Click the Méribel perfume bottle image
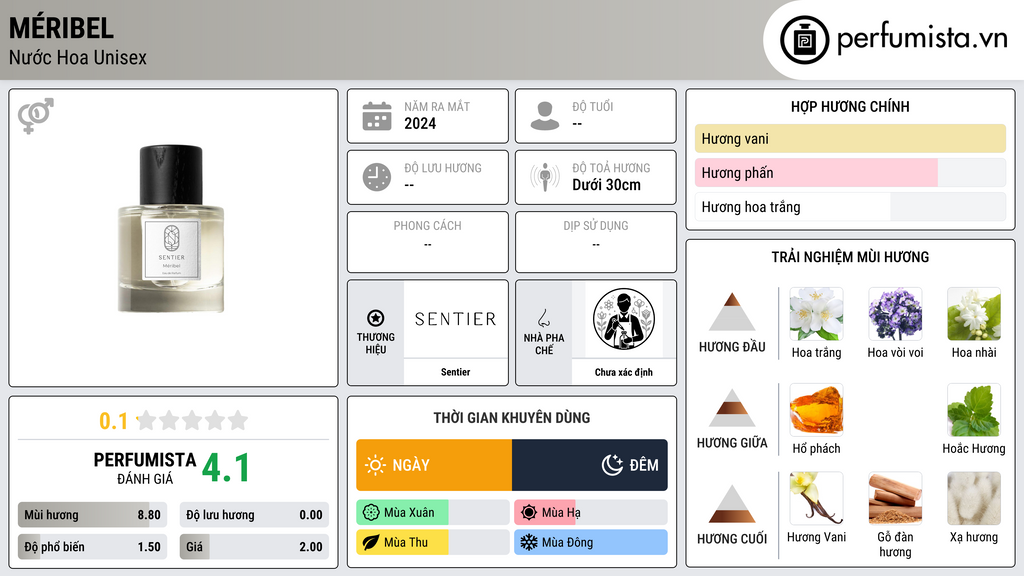 [x=171, y=229]
